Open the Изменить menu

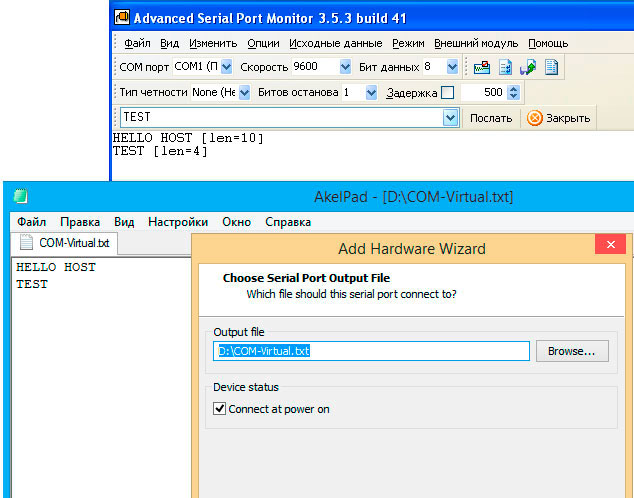[x=213, y=43]
